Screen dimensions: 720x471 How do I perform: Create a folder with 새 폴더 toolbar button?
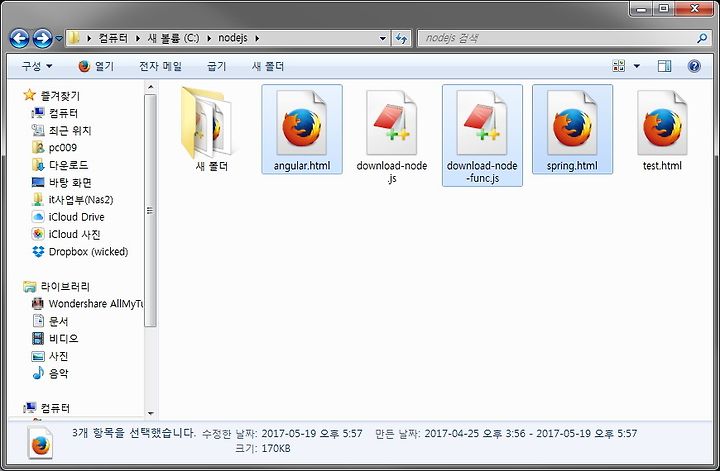pos(268,67)
